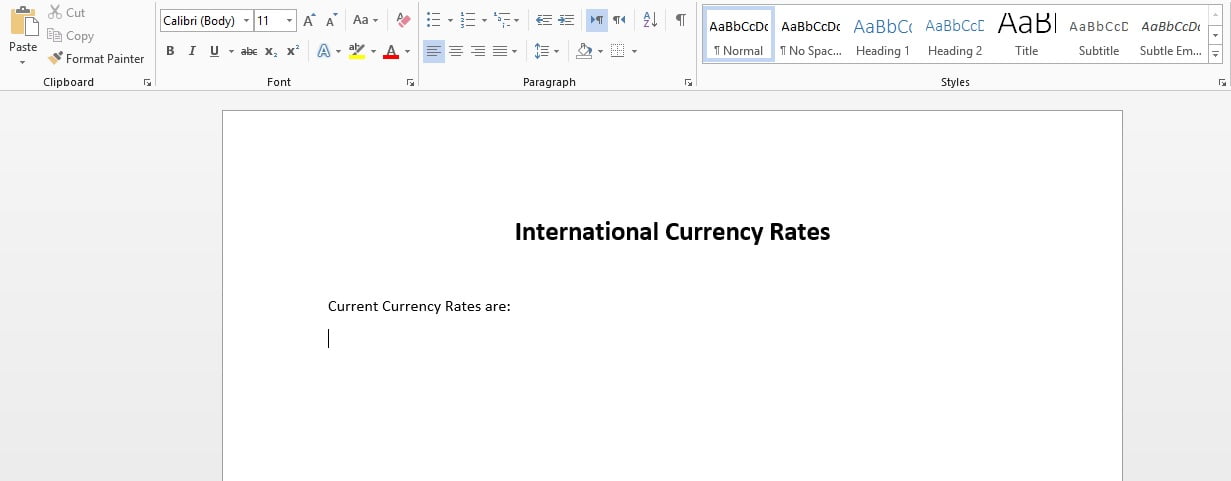This screenshot has height=481, width=1231.
Task: Click the Borders icon
Action: 618,51
